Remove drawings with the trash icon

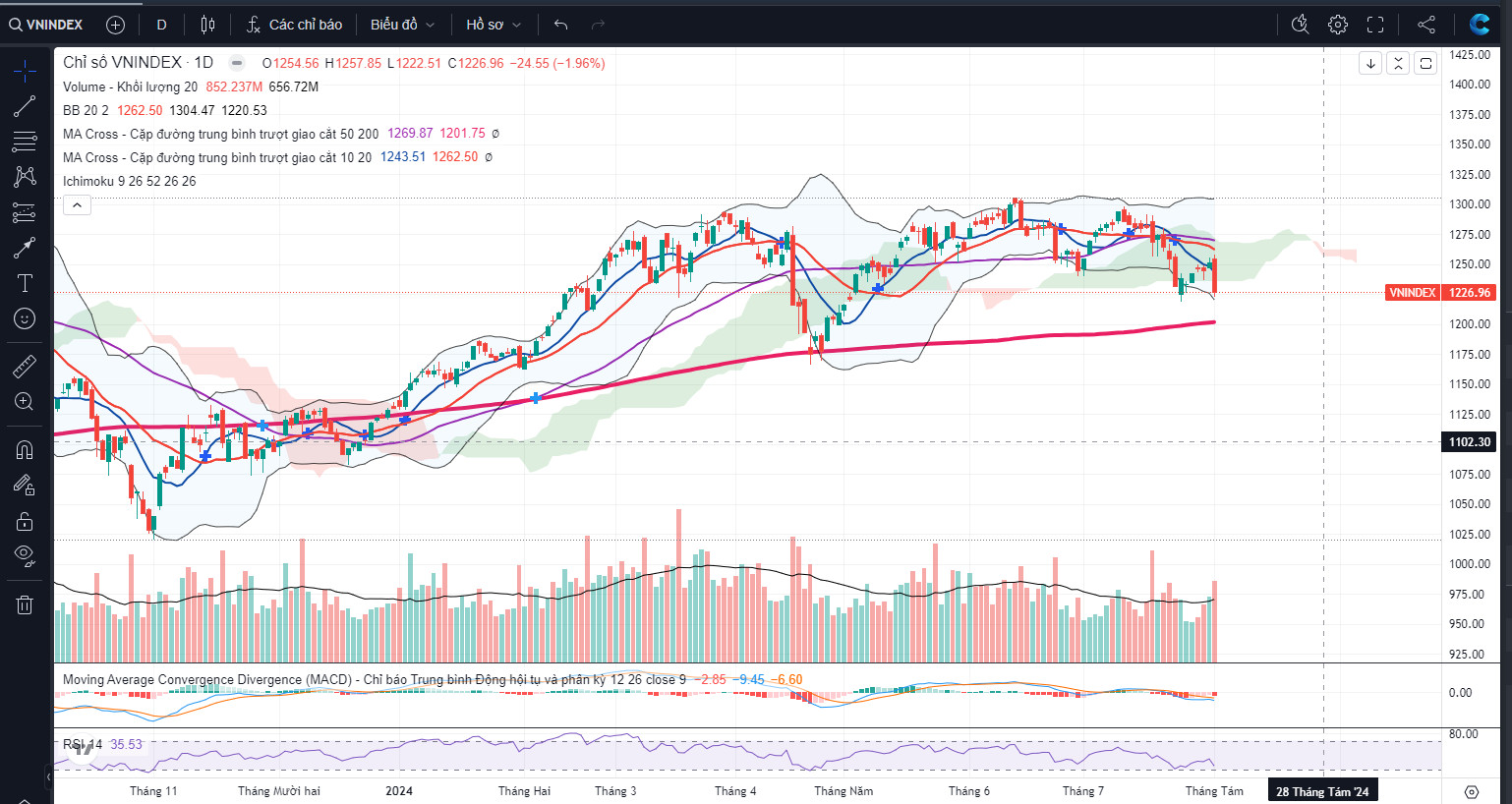(x=25, y=604)
